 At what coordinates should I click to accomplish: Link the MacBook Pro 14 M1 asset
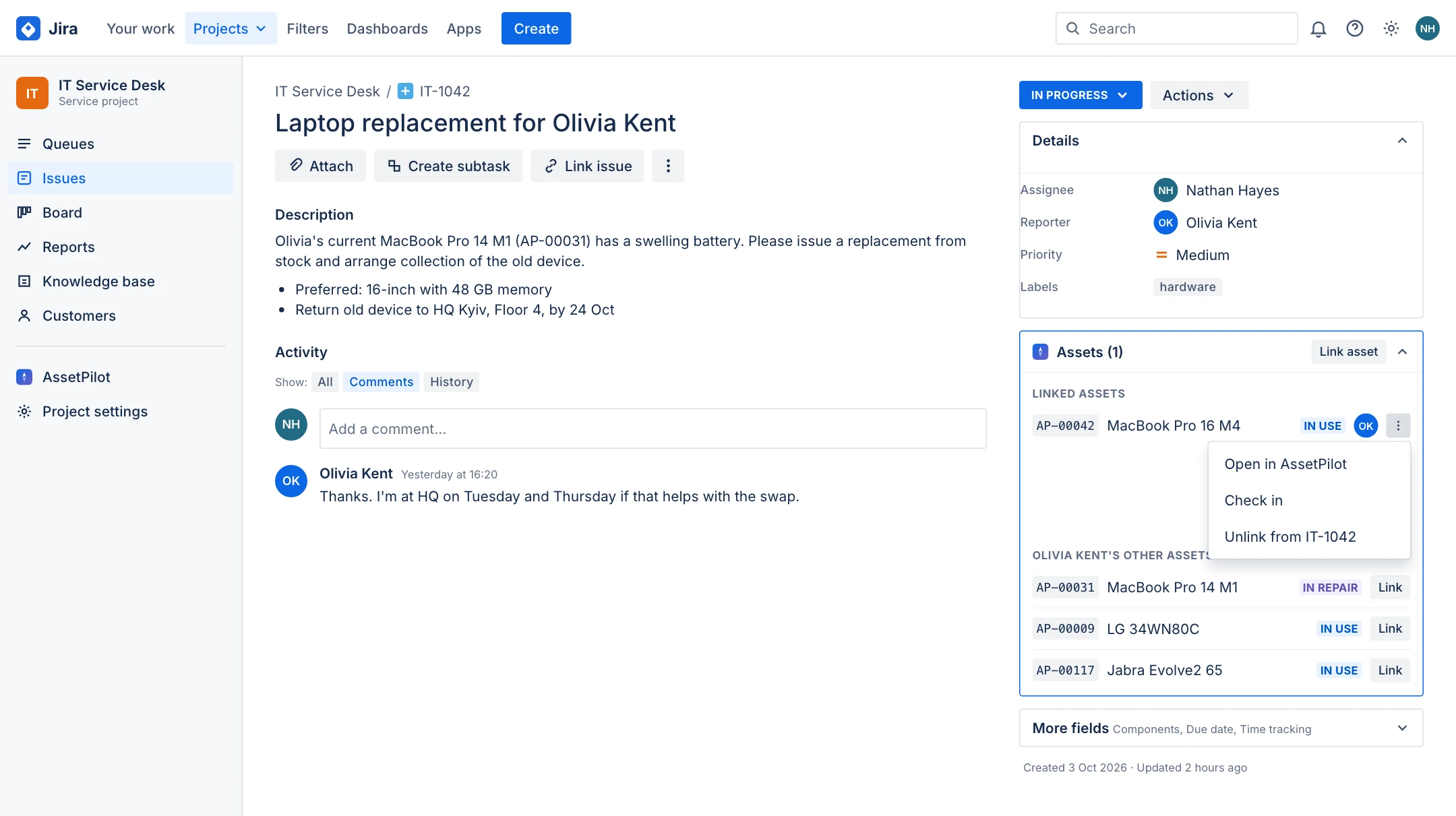coord(1390,588)
